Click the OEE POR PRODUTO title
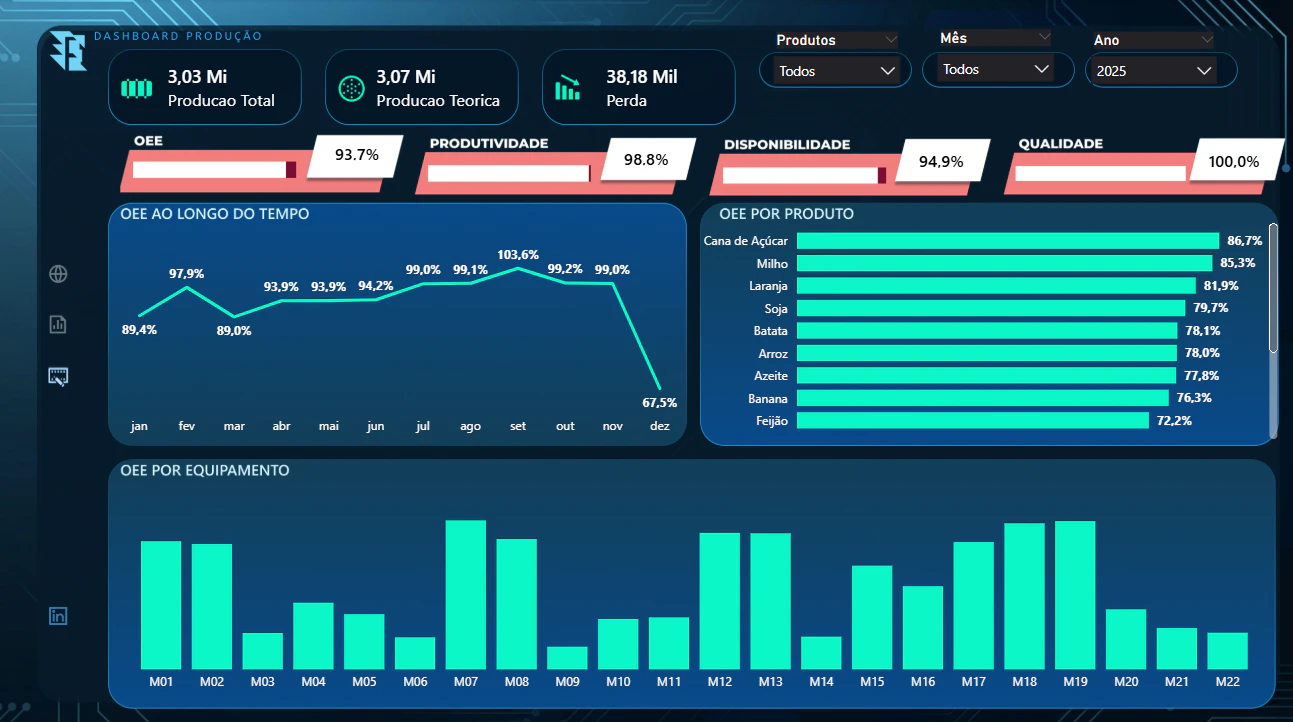The width and height of the screenshot is (1293, 722). [x=786, y=214]
